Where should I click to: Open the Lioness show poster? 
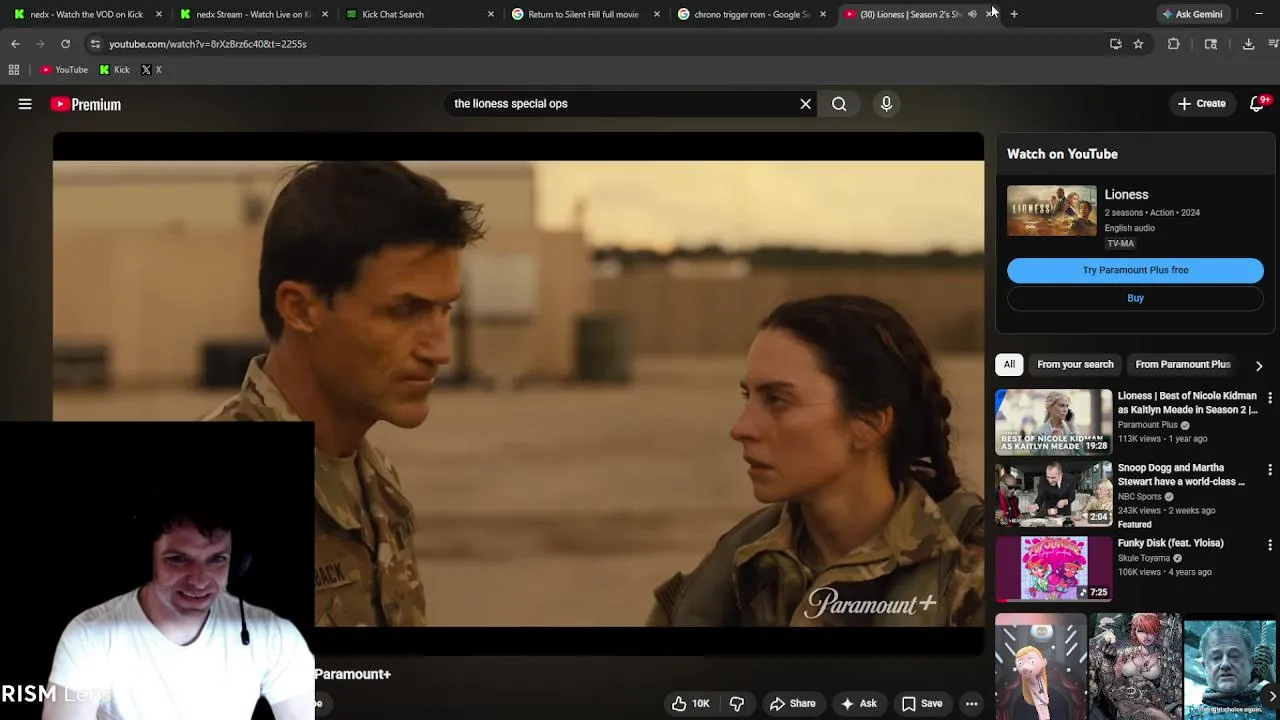click(x=1051, y=211)
